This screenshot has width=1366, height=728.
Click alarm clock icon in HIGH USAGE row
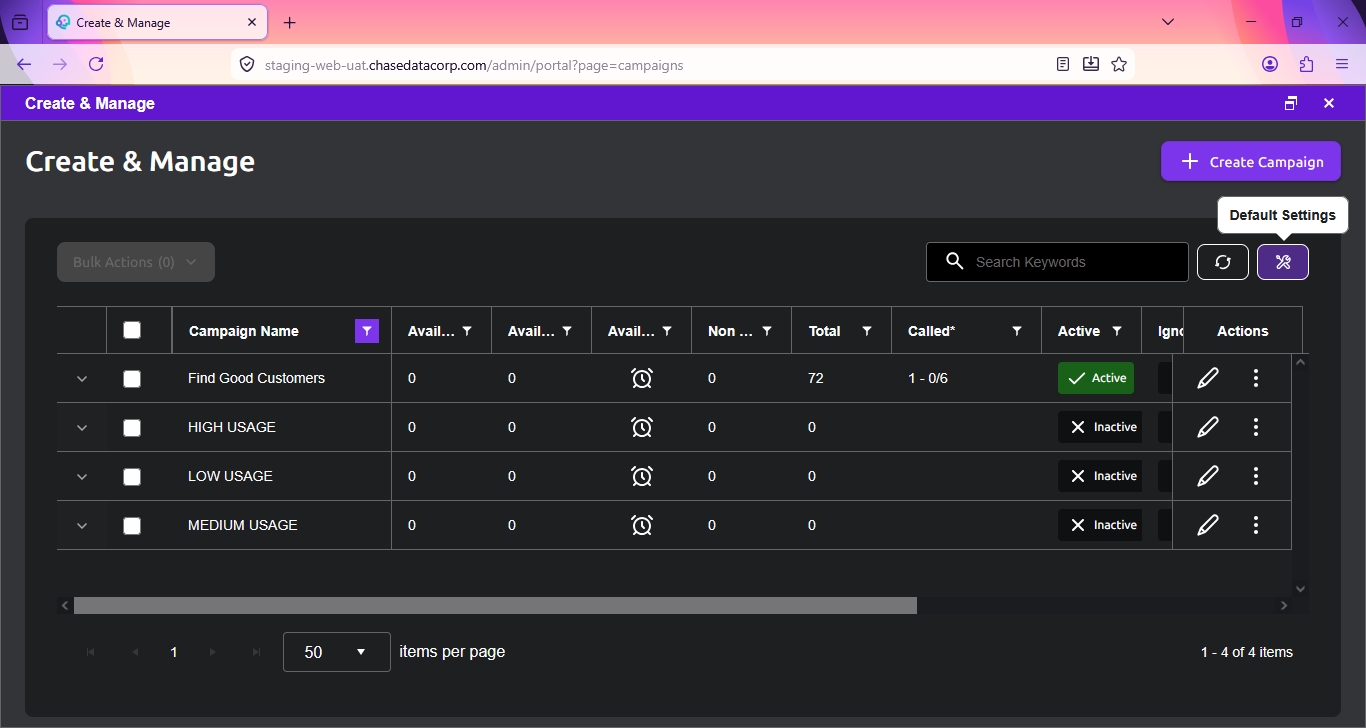click(642, 427)
